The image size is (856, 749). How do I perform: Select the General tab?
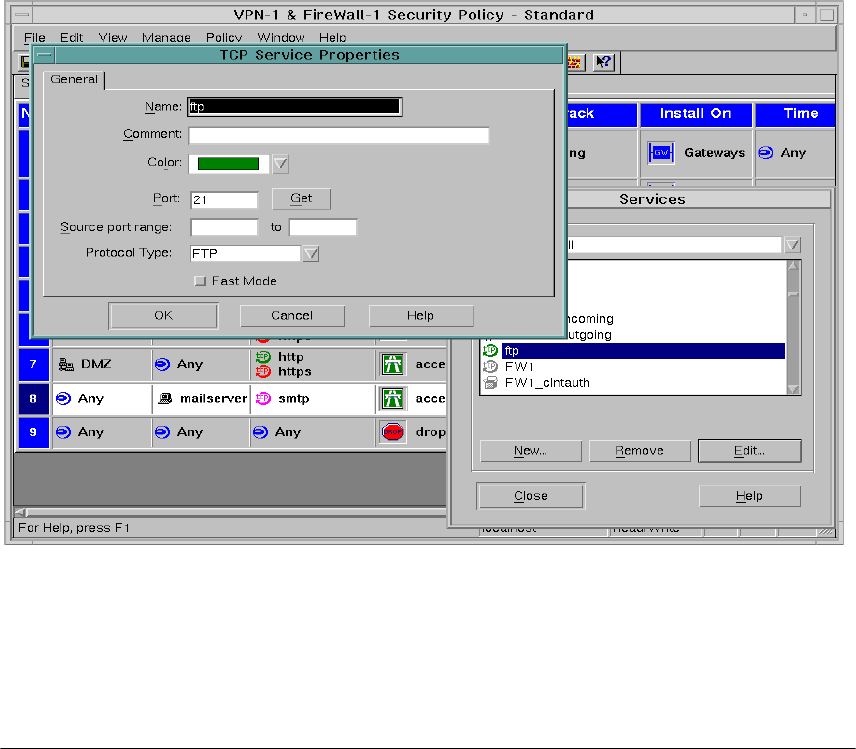(74, 79)
